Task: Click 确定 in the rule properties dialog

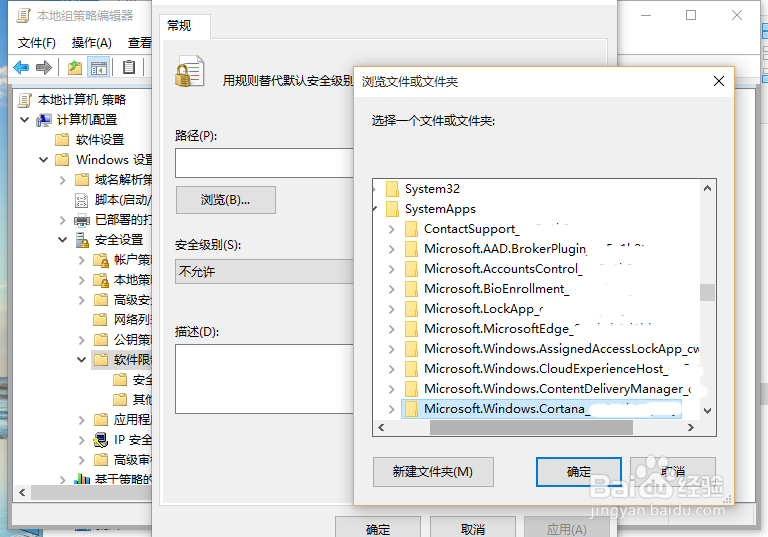Action: tap(378, 528)
